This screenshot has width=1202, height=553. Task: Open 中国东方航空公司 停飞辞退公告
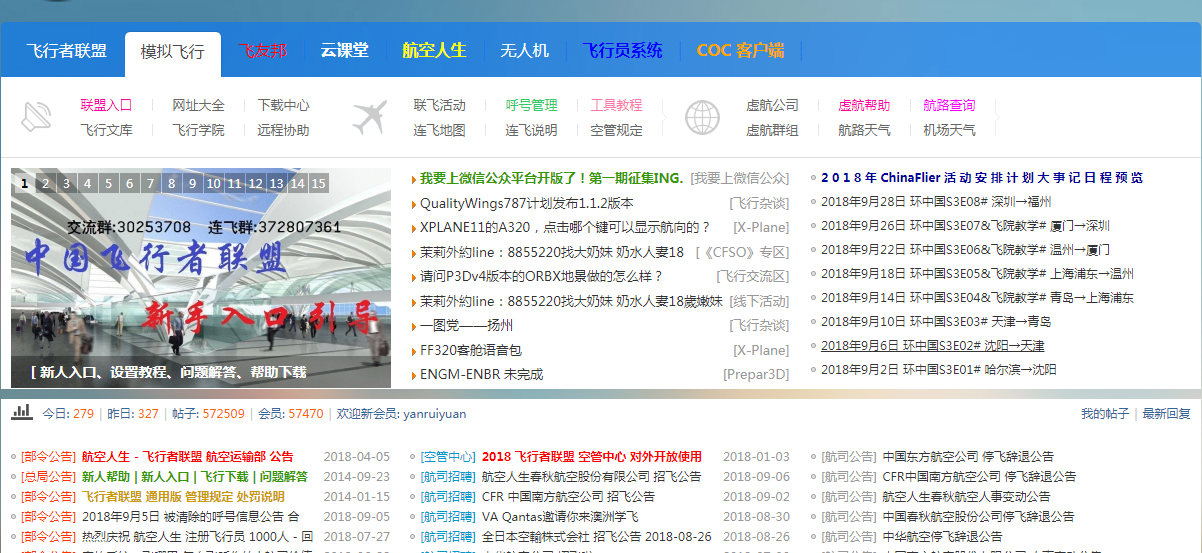coord(968,456)
